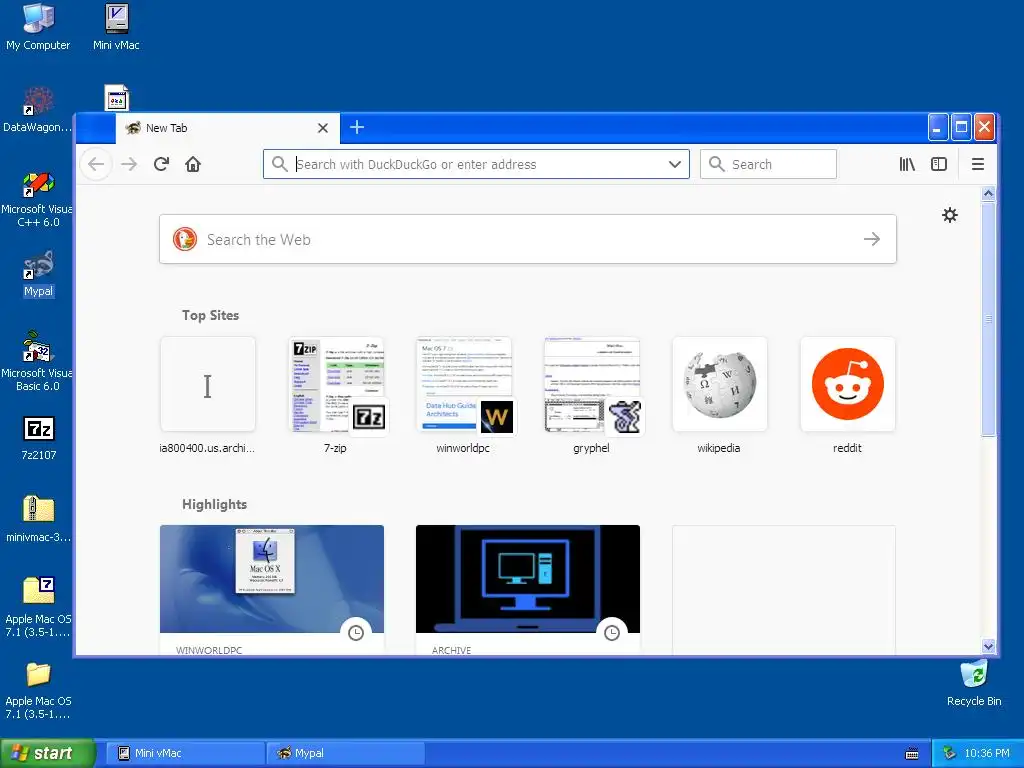
Task: Select the Mypal desktop shortcut
Action: 38,274
